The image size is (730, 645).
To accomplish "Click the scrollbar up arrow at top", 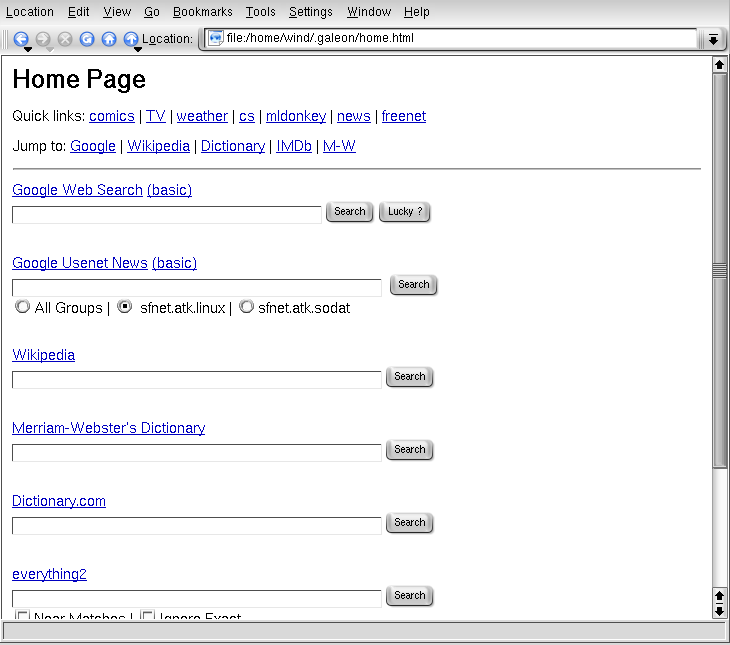I will 718,65.
